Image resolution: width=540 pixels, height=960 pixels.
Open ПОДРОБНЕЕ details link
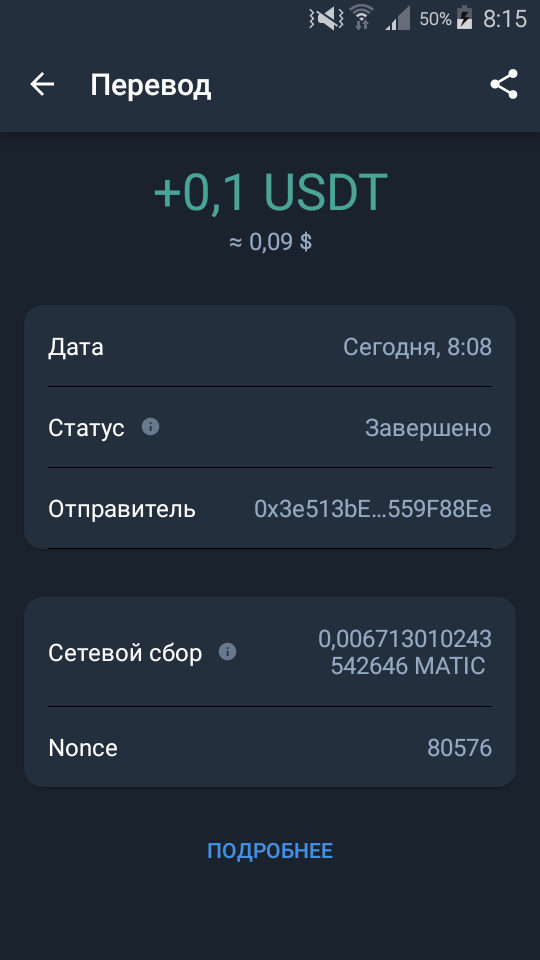click(270, 850)
